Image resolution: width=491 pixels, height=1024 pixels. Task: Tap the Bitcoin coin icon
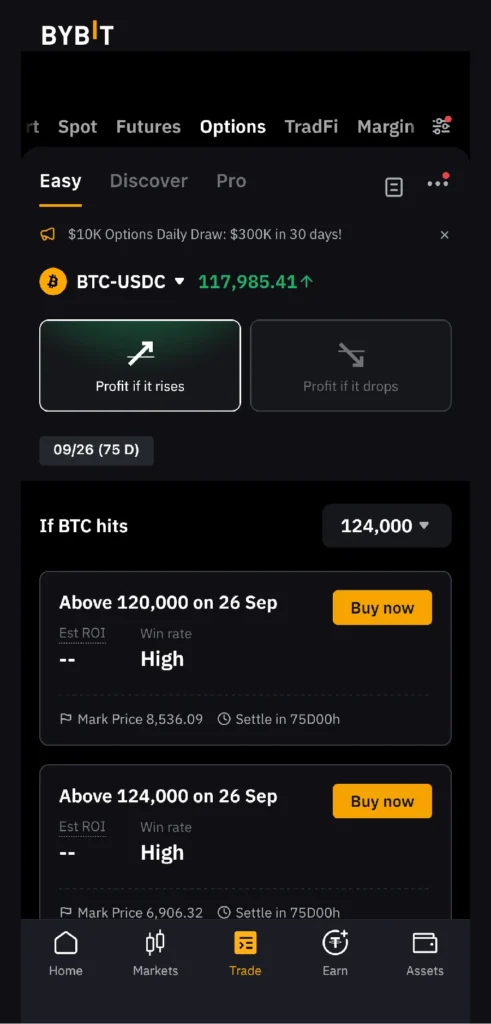coord(53,282)
